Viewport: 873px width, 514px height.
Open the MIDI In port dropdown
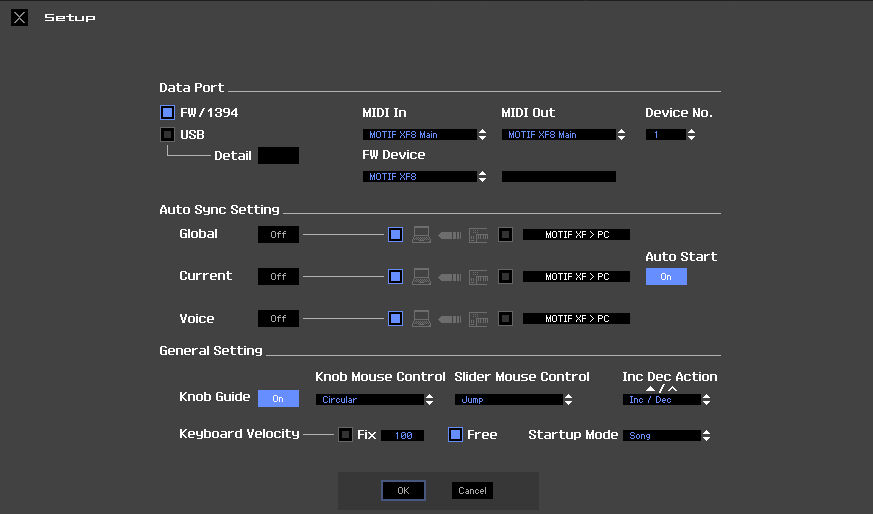[x=424, y=135]
